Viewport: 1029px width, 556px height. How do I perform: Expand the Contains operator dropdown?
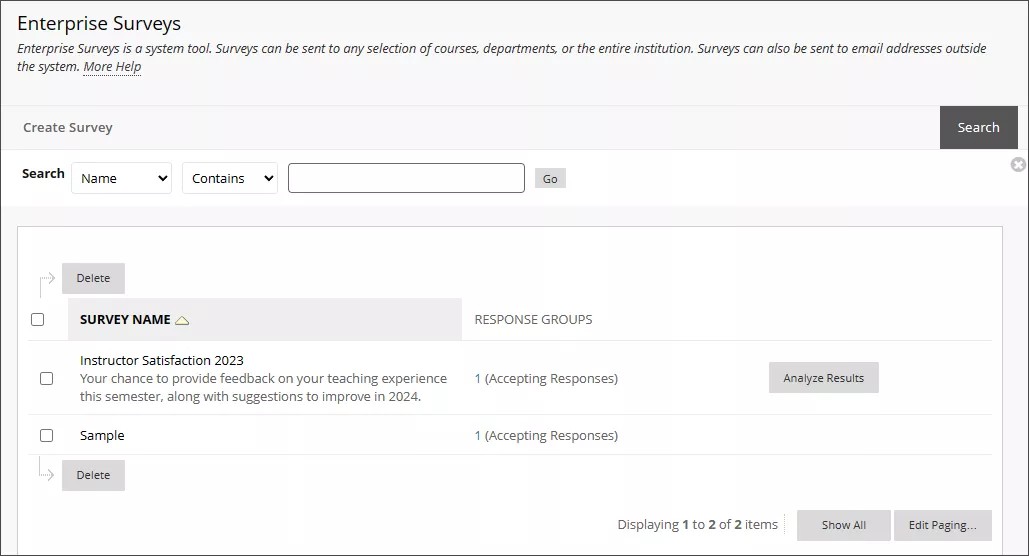point(230,178)
